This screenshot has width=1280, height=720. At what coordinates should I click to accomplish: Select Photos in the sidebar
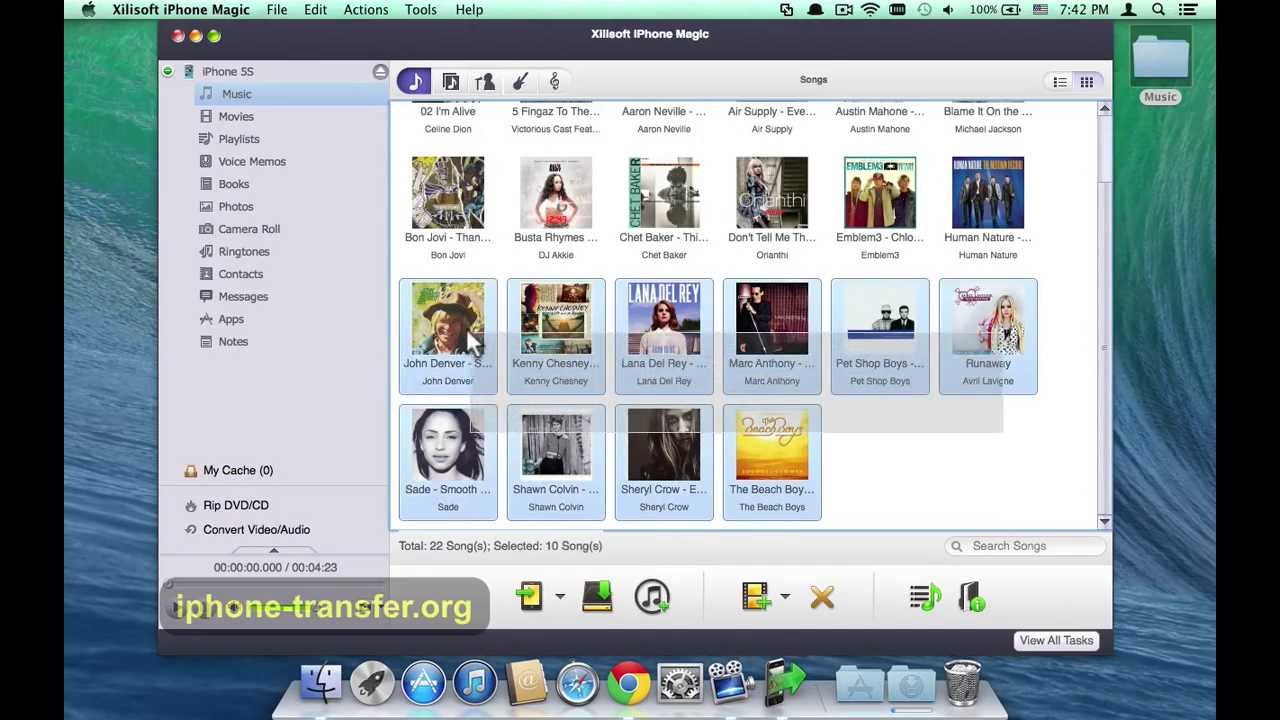click(236, 207)
